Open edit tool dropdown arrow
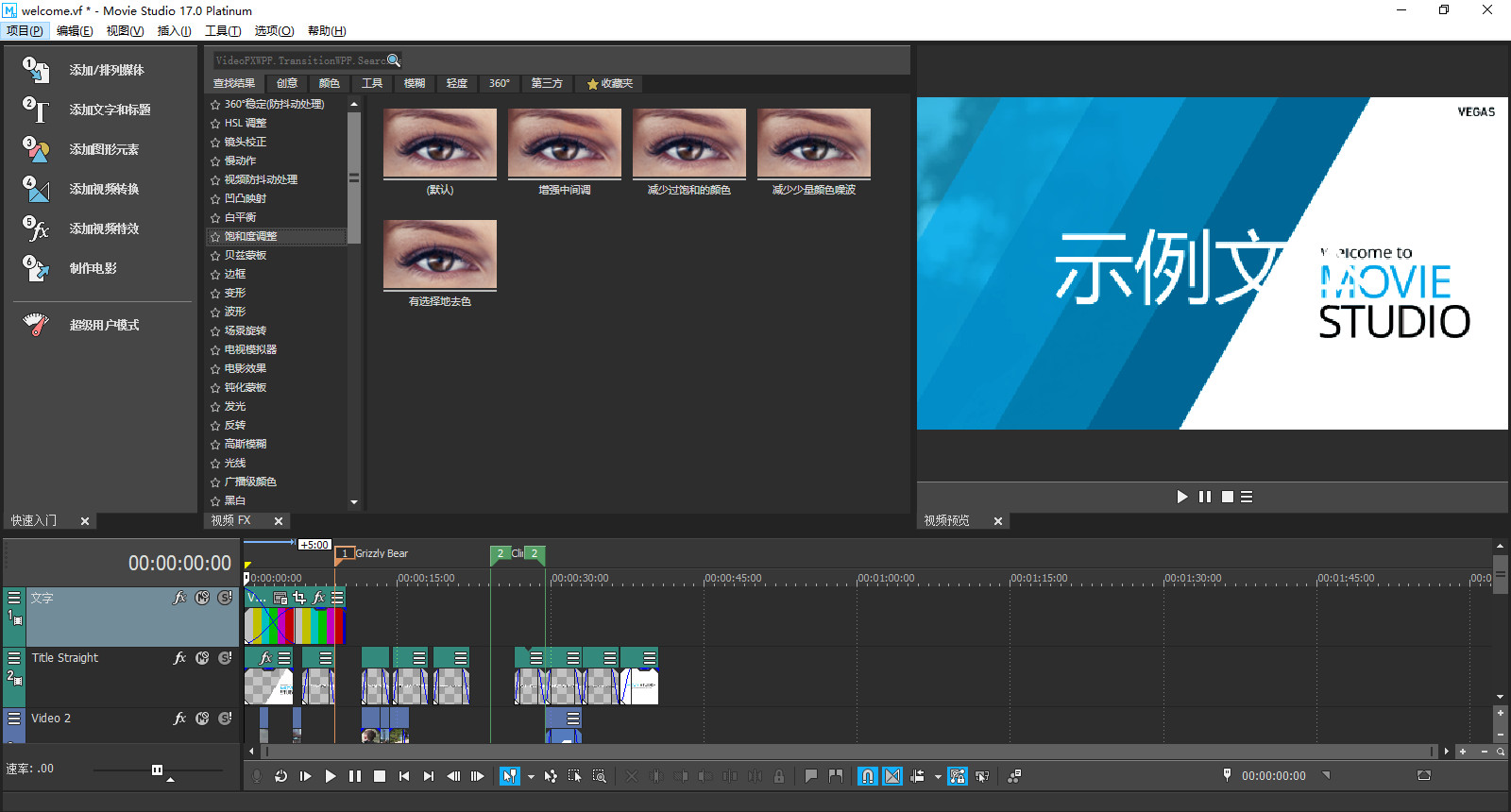Screen dimensions: 1511x812 (531, 777)
